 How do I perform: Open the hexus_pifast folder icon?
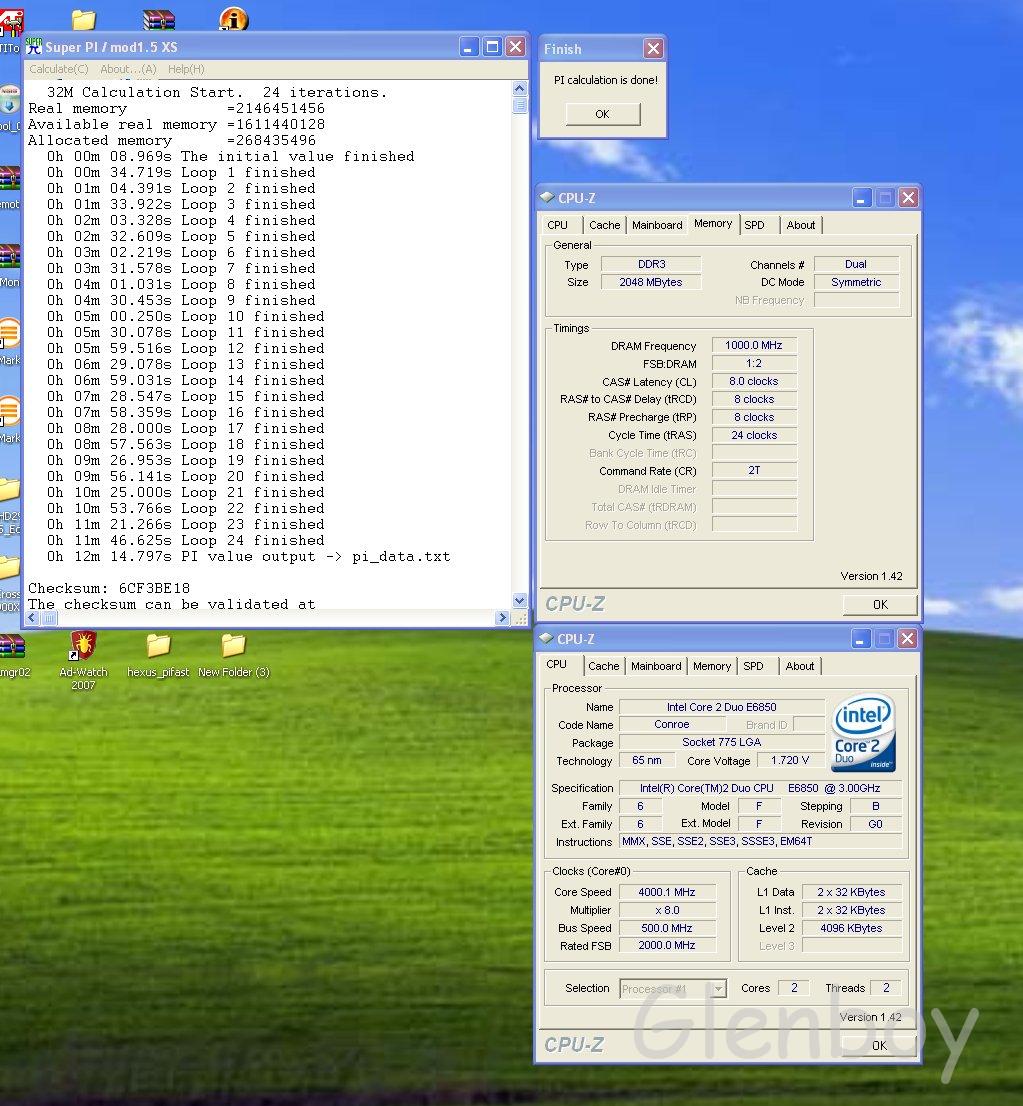point(158,645)
